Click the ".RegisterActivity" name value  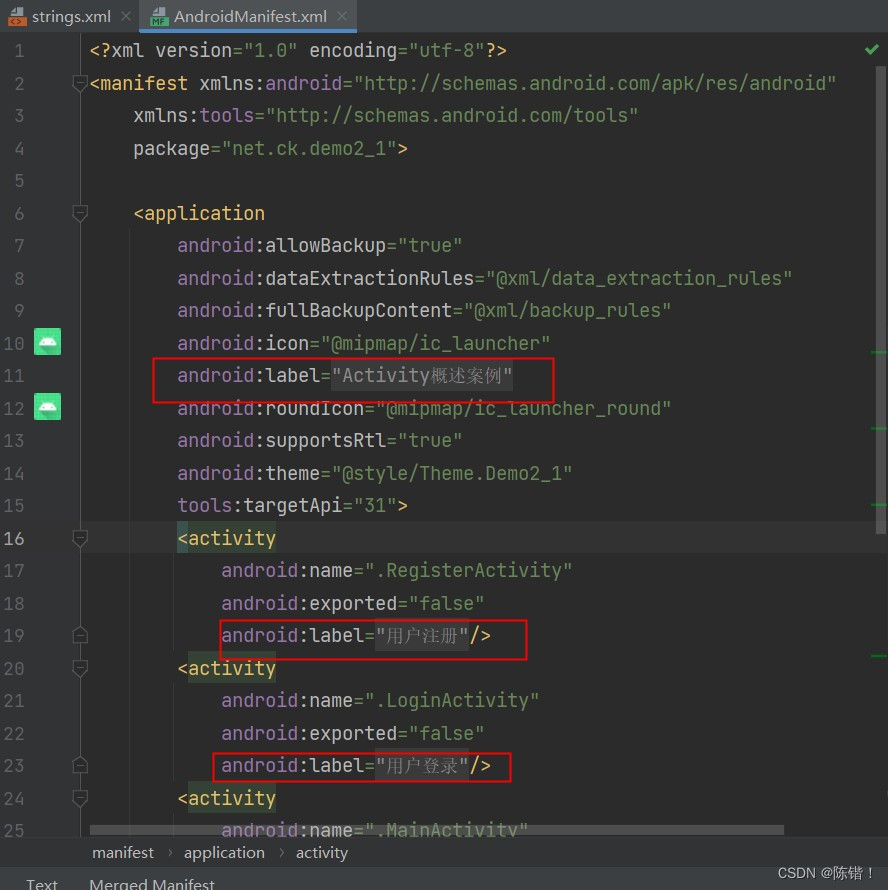[468, 570]
